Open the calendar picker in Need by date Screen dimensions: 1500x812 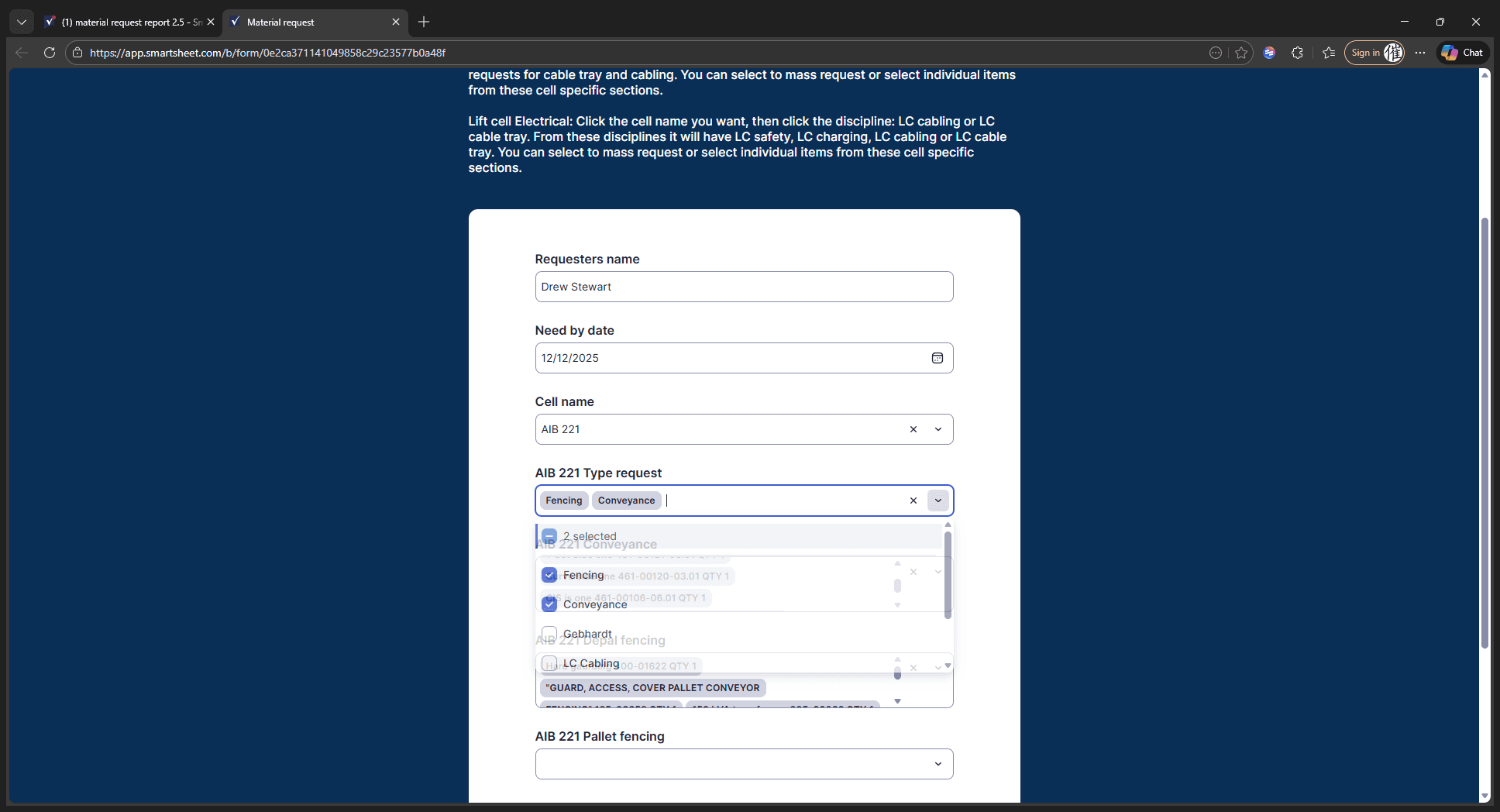click(937, 358)
